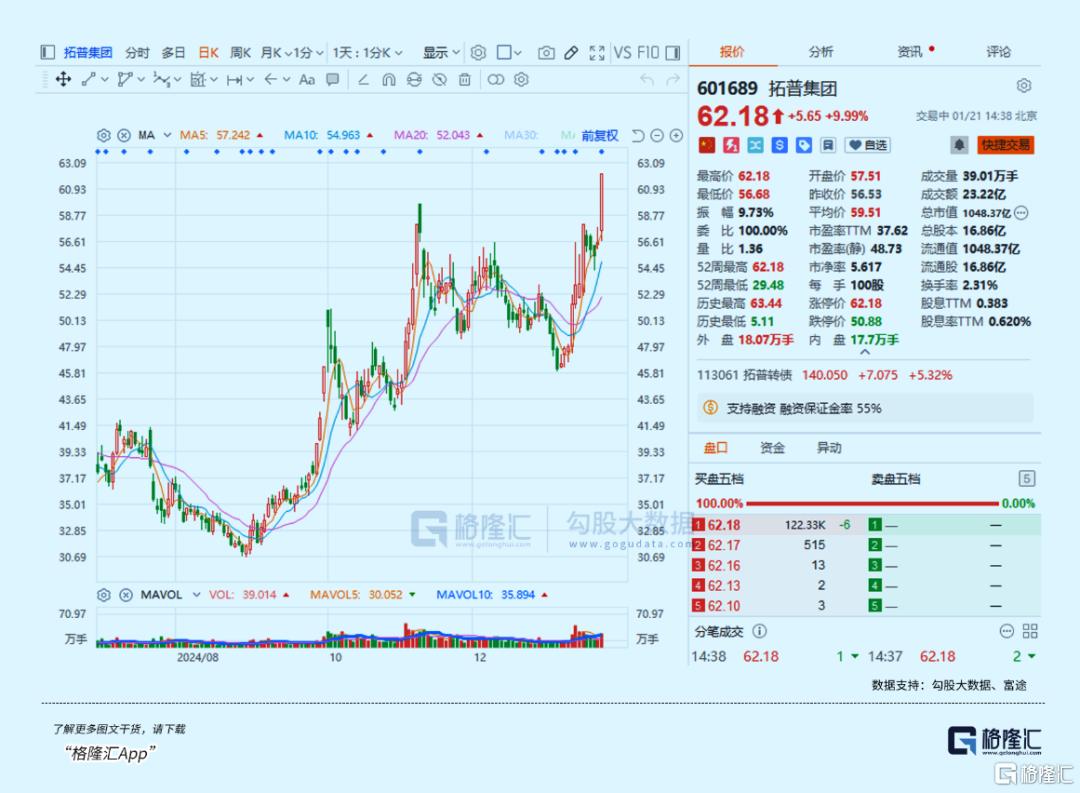1080x793 pixels.
Task: Click the China flag market icon
Action: [x=707, y=145]
